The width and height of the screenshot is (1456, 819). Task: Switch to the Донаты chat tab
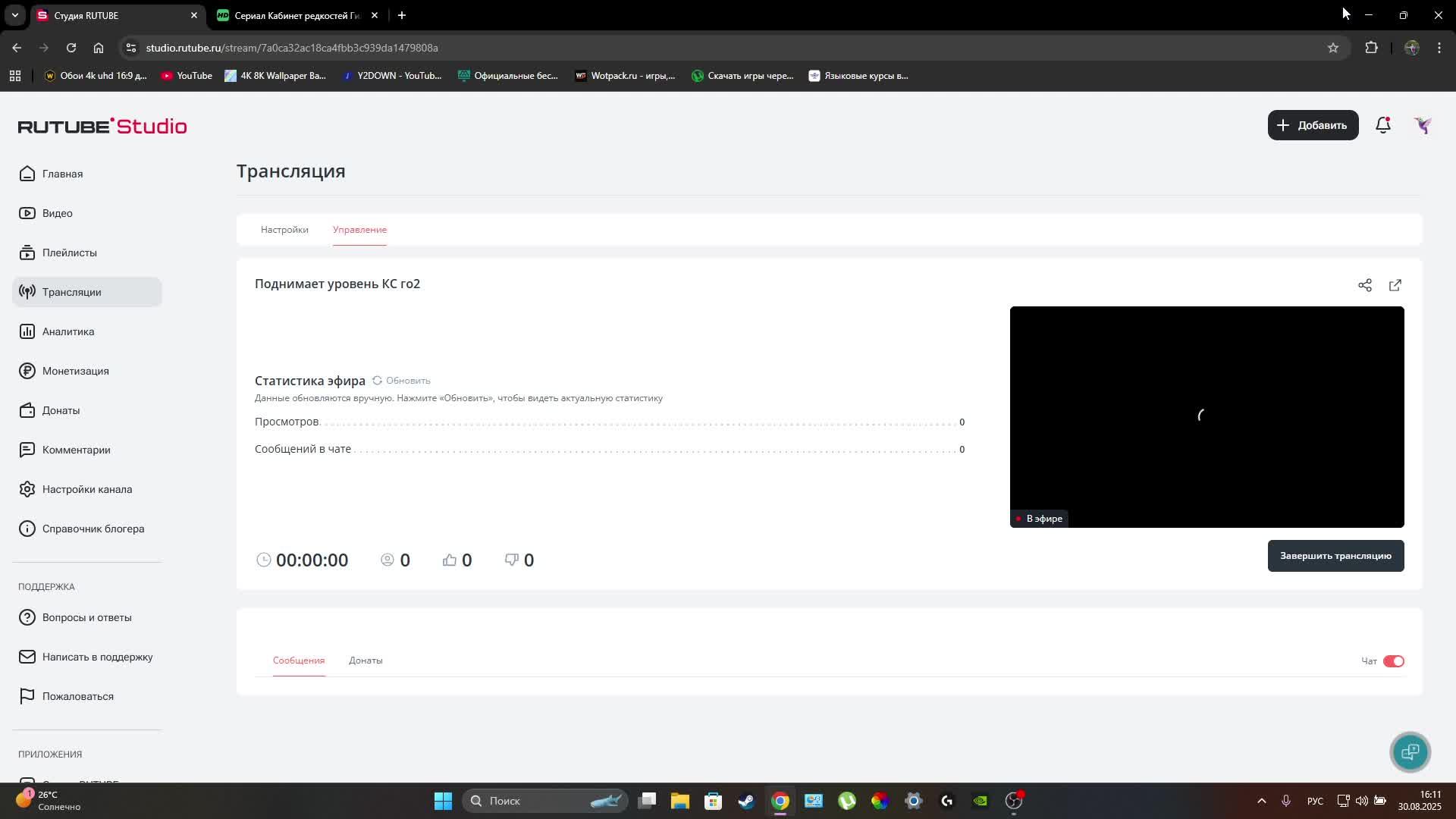(x=366, y=661)
